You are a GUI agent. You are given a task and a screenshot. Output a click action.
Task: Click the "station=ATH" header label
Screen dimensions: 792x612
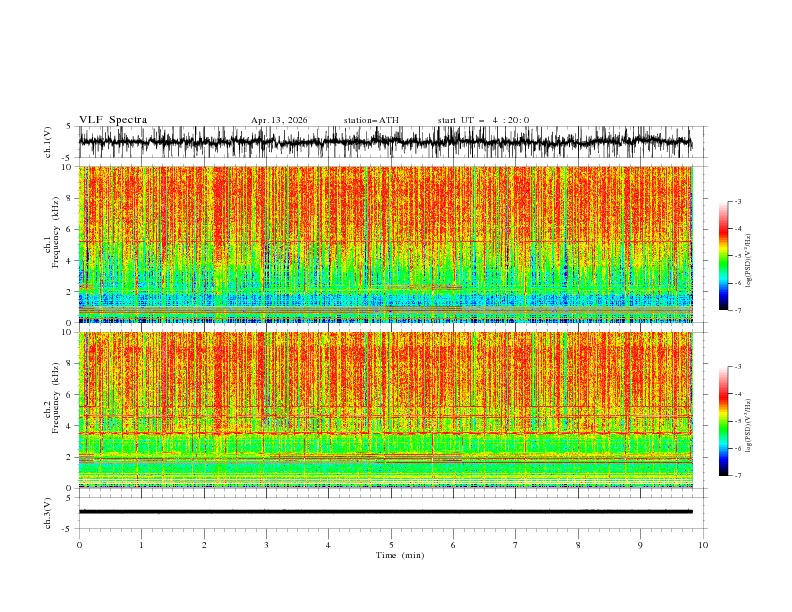[x=371, y=120]
